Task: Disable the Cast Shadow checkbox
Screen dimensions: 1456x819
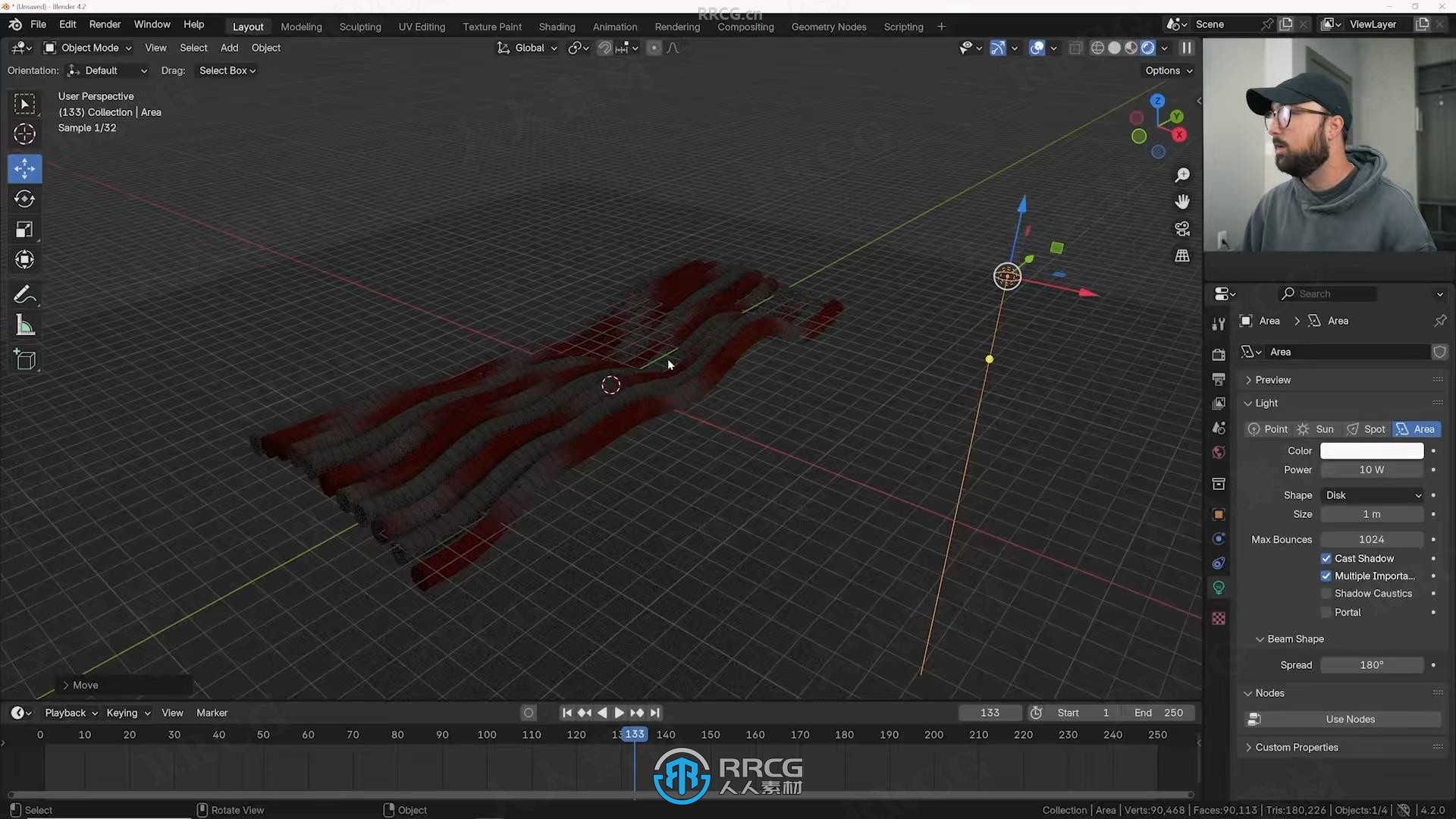Action: point(1326,558)
